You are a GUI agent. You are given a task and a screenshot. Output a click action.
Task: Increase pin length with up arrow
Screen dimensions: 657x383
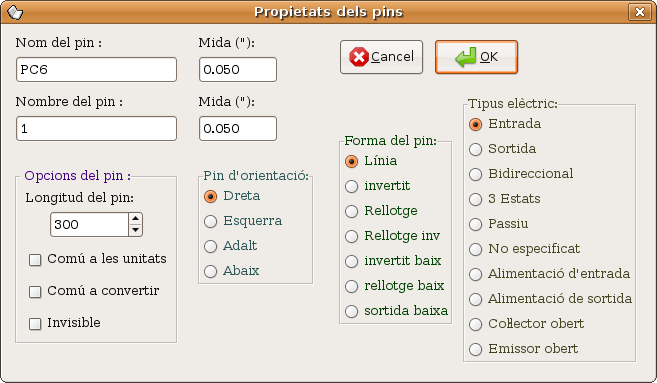pyautogui.click(x=135, y=218)
